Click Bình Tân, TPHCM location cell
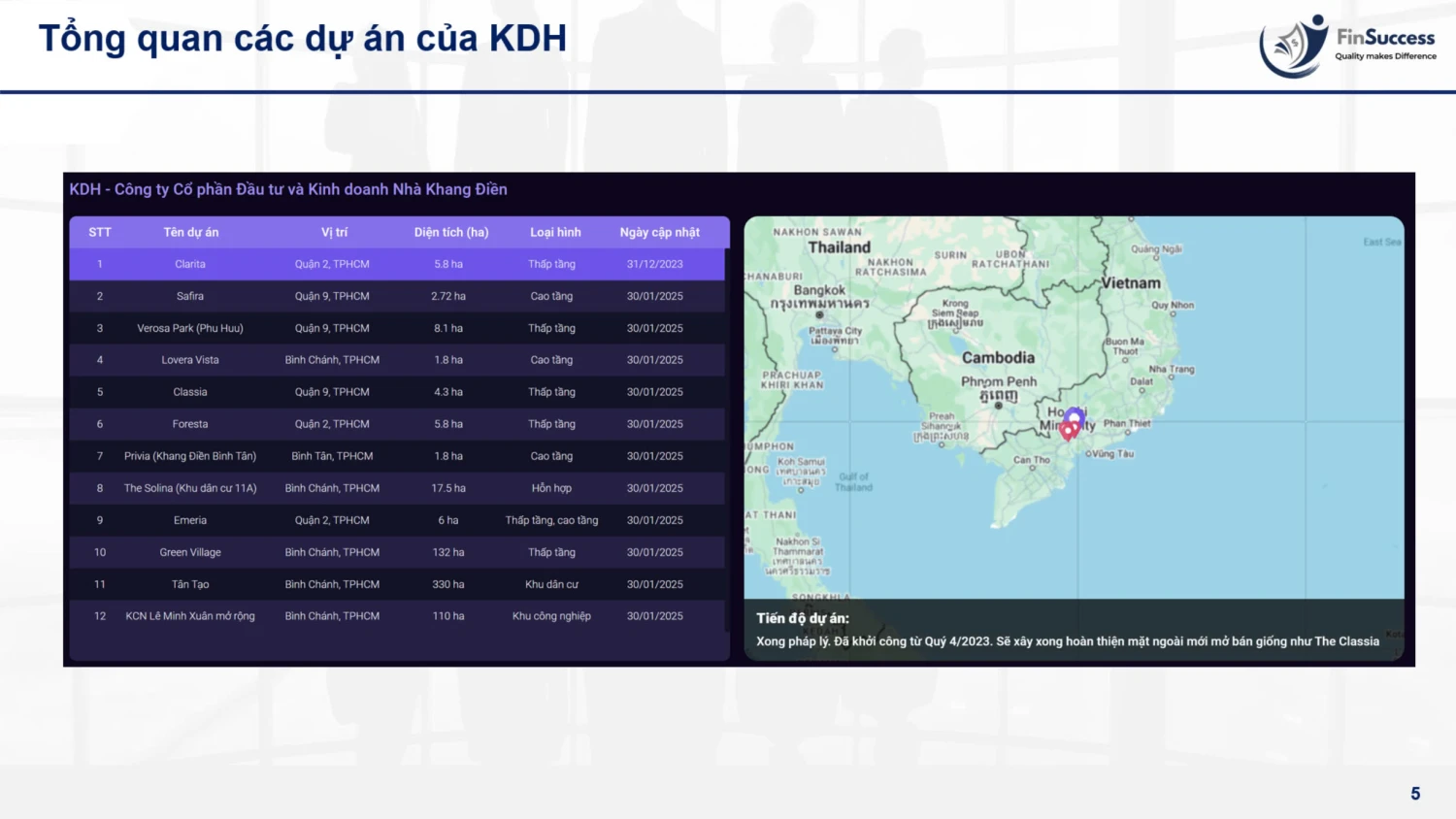 tap(332, 456)
